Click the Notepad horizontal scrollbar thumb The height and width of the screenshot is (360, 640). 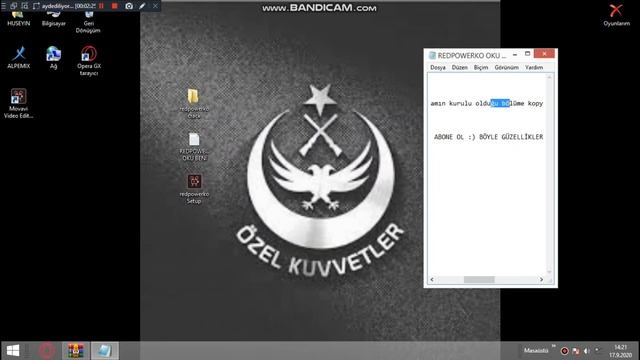coord(479,280)
